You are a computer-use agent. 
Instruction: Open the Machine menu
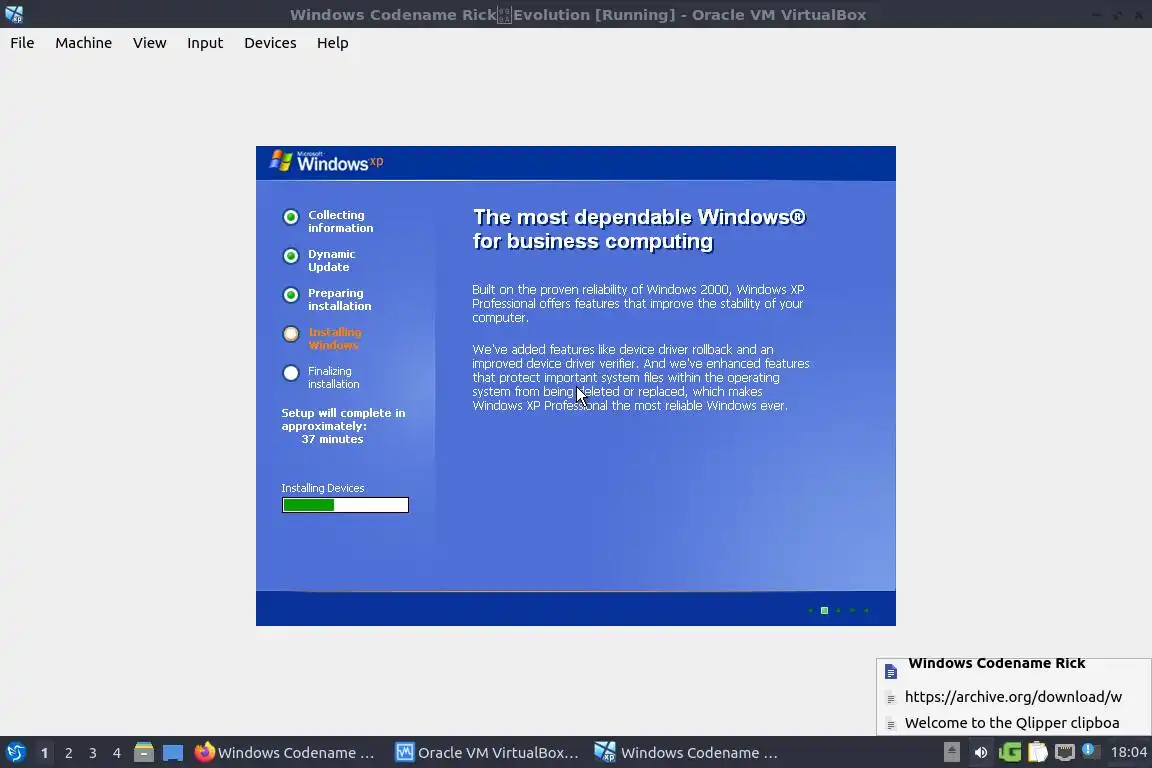pos(84,43)
